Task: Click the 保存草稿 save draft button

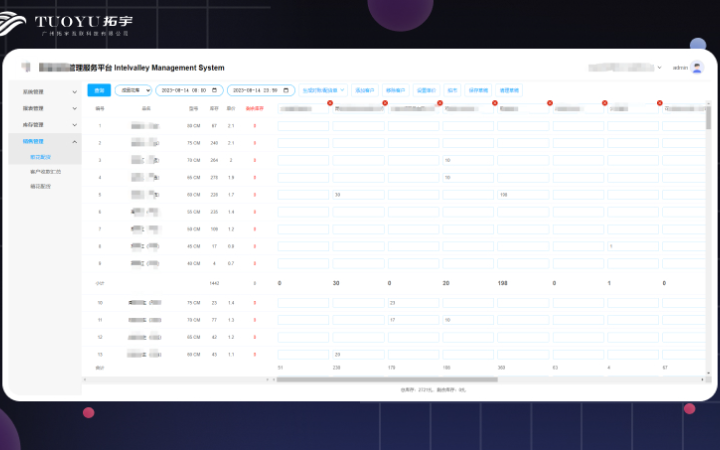Action: point(478,90)
